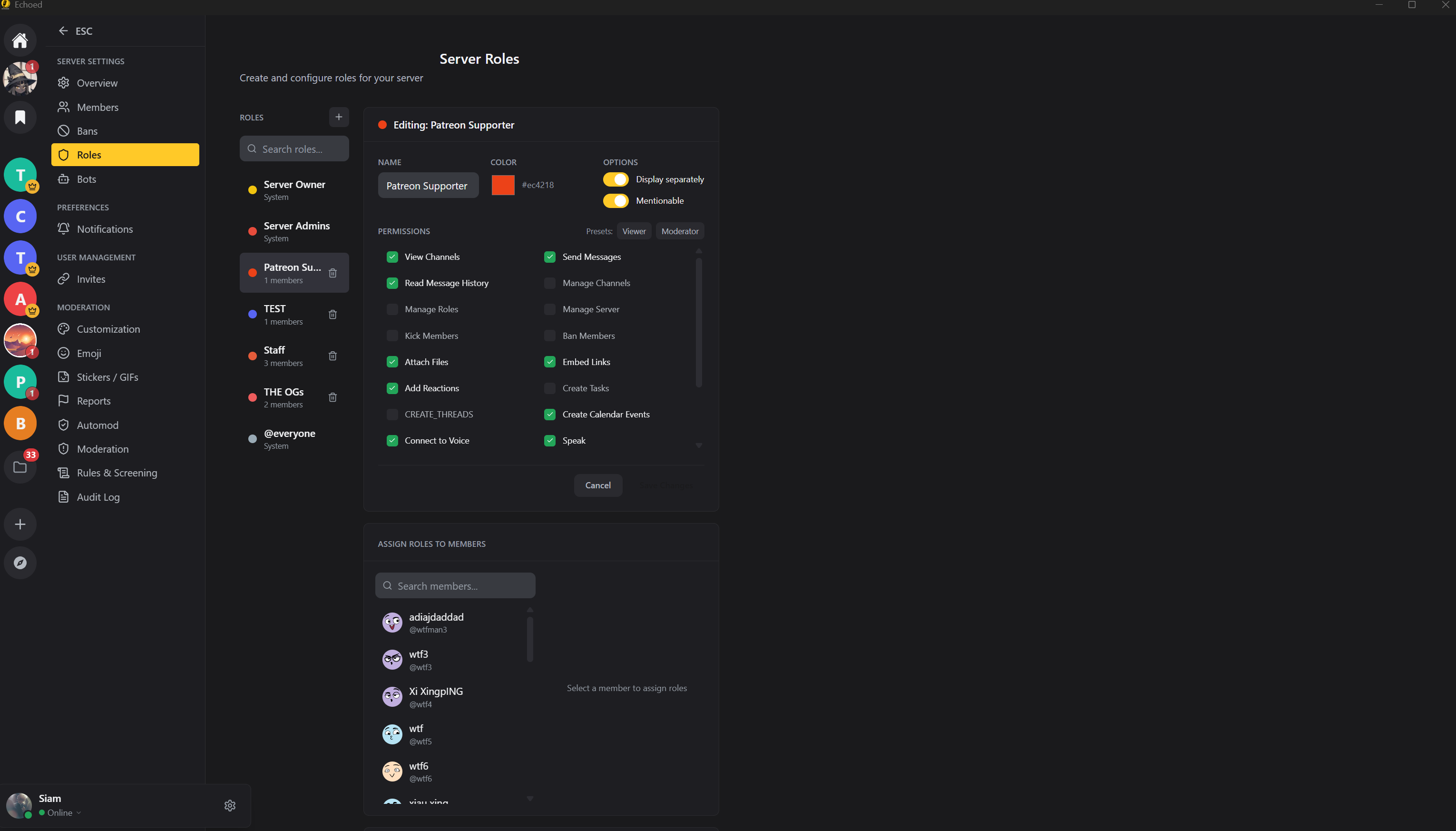
Task: Open Audit Log in the settings menu
Action: click(98, 497)
